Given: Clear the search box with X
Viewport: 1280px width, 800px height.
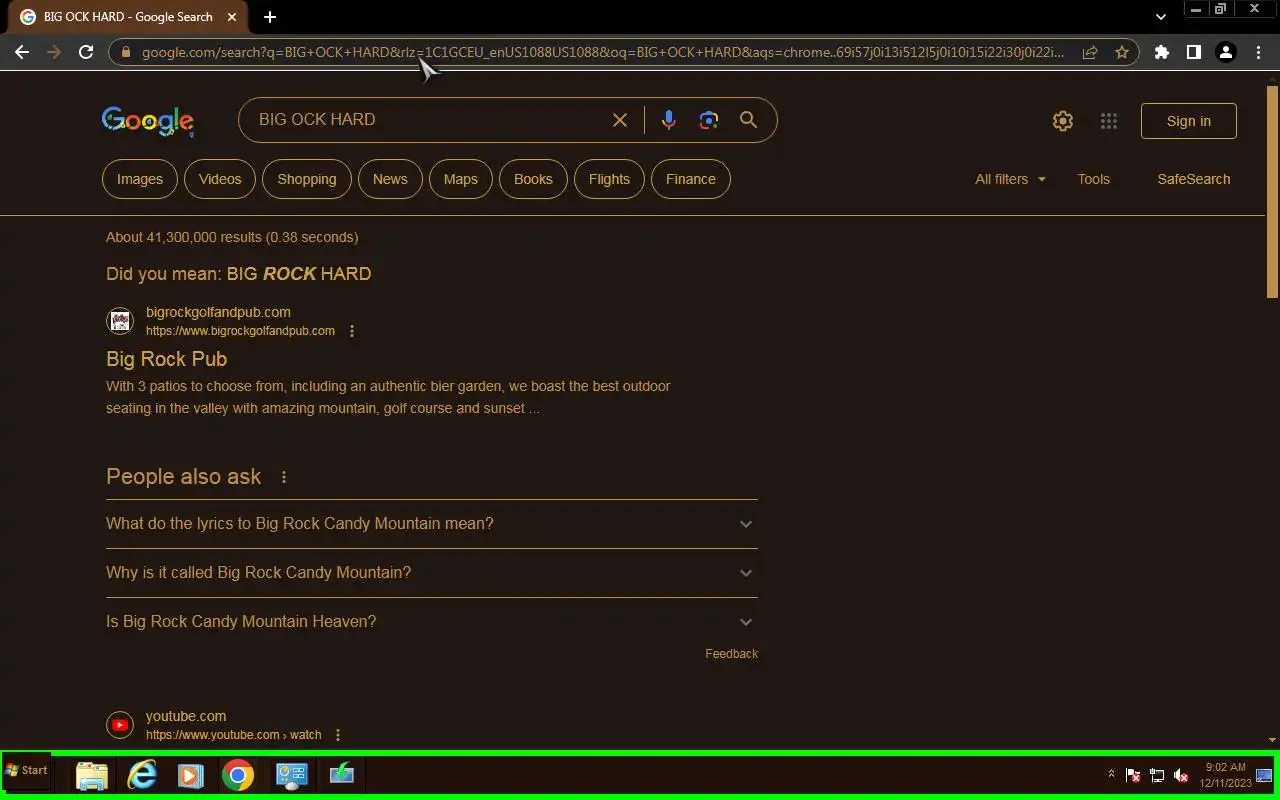Looking at the screenshot, I should [620, 120].
